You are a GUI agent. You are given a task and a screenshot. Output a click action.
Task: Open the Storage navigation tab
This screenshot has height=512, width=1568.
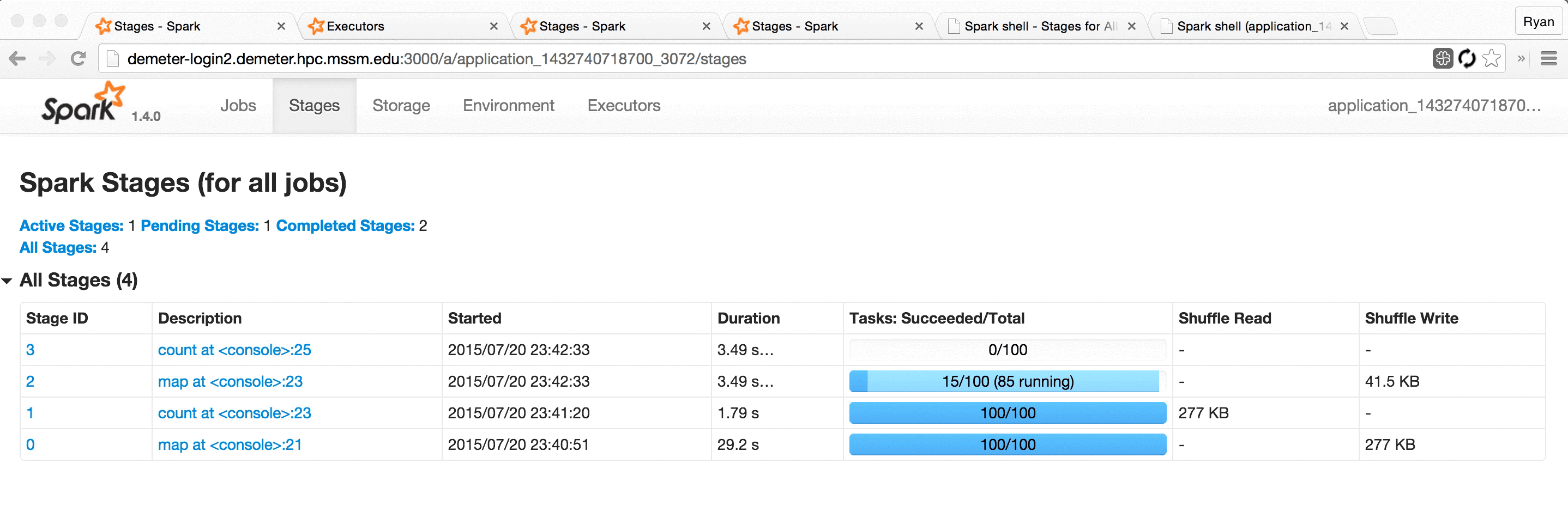(x=401, y=105)
